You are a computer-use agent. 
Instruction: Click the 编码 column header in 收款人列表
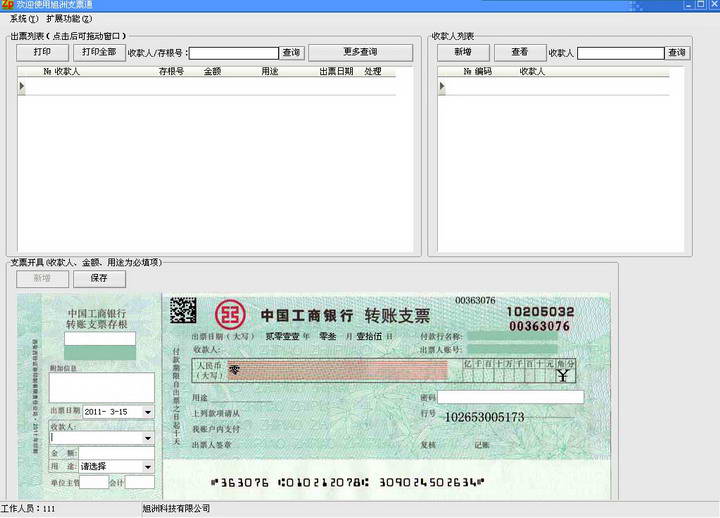click(x=483, y=72)
